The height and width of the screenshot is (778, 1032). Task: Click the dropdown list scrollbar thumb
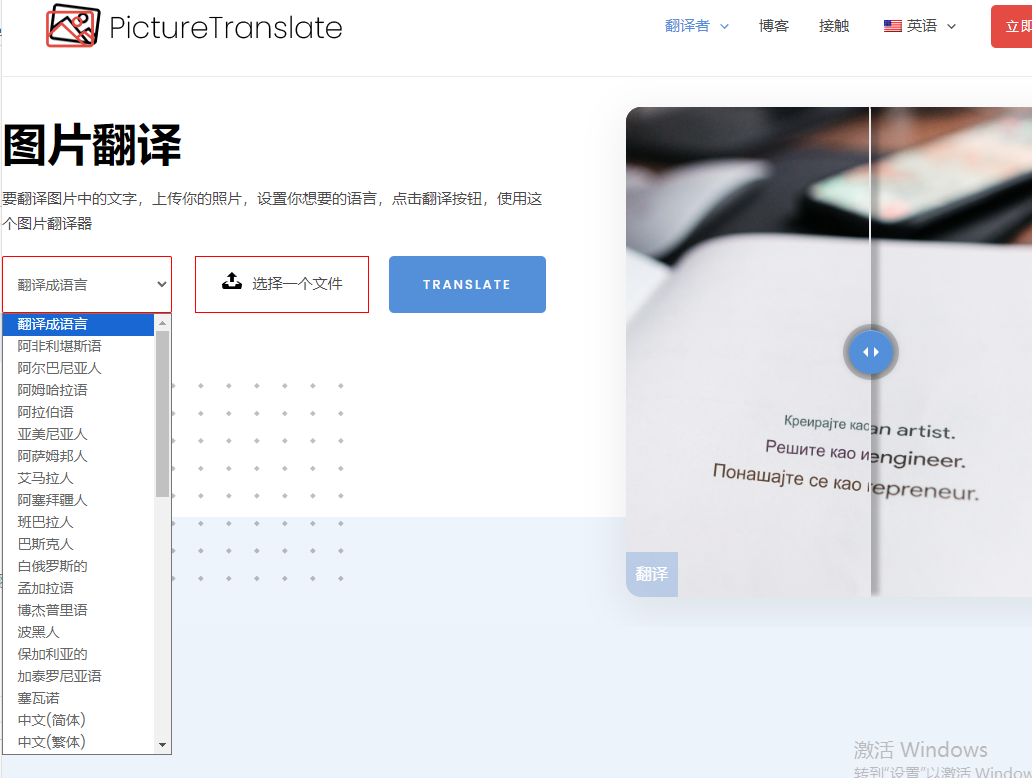(162, 414)
